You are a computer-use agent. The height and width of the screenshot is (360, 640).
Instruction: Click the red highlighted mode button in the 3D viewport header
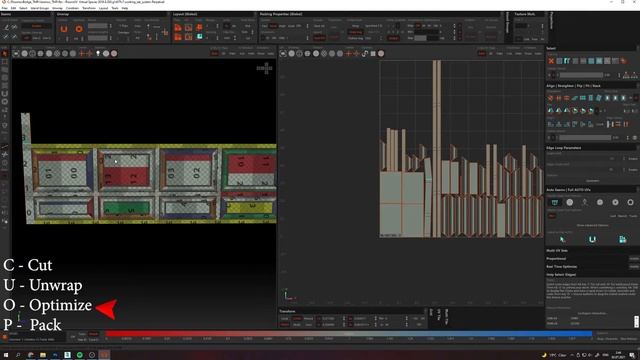[215, 53]
